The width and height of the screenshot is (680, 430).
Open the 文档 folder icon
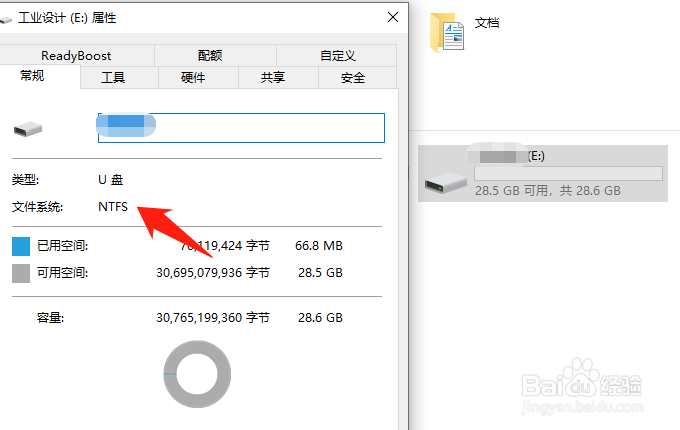447,33
